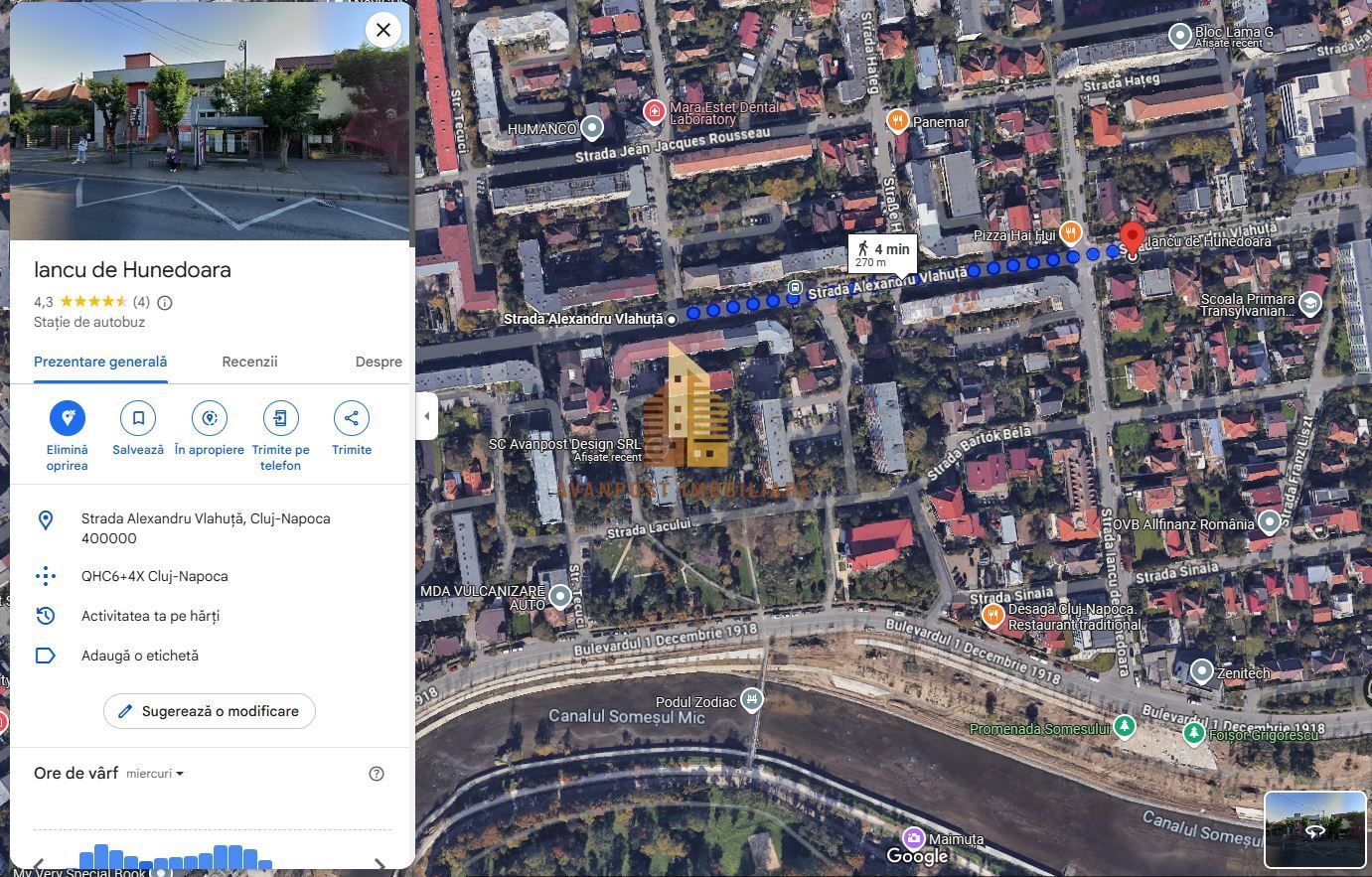Open the Despre tab
The width and height of the screenshot is (1372, 877).
tap(379, 362)
